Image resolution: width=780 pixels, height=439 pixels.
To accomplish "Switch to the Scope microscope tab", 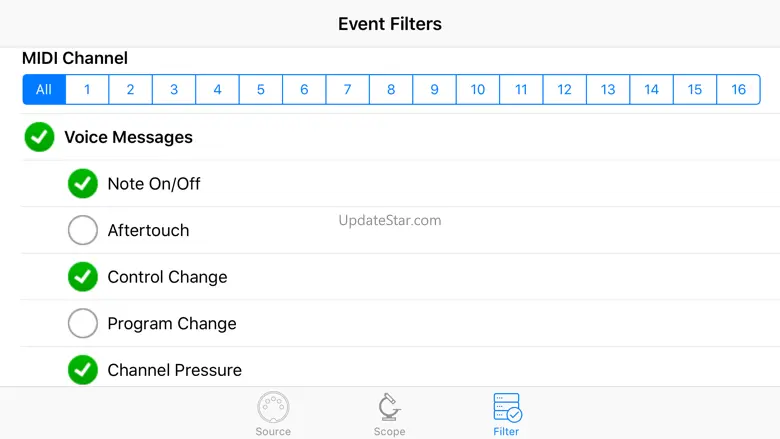I will pos(389,407).
